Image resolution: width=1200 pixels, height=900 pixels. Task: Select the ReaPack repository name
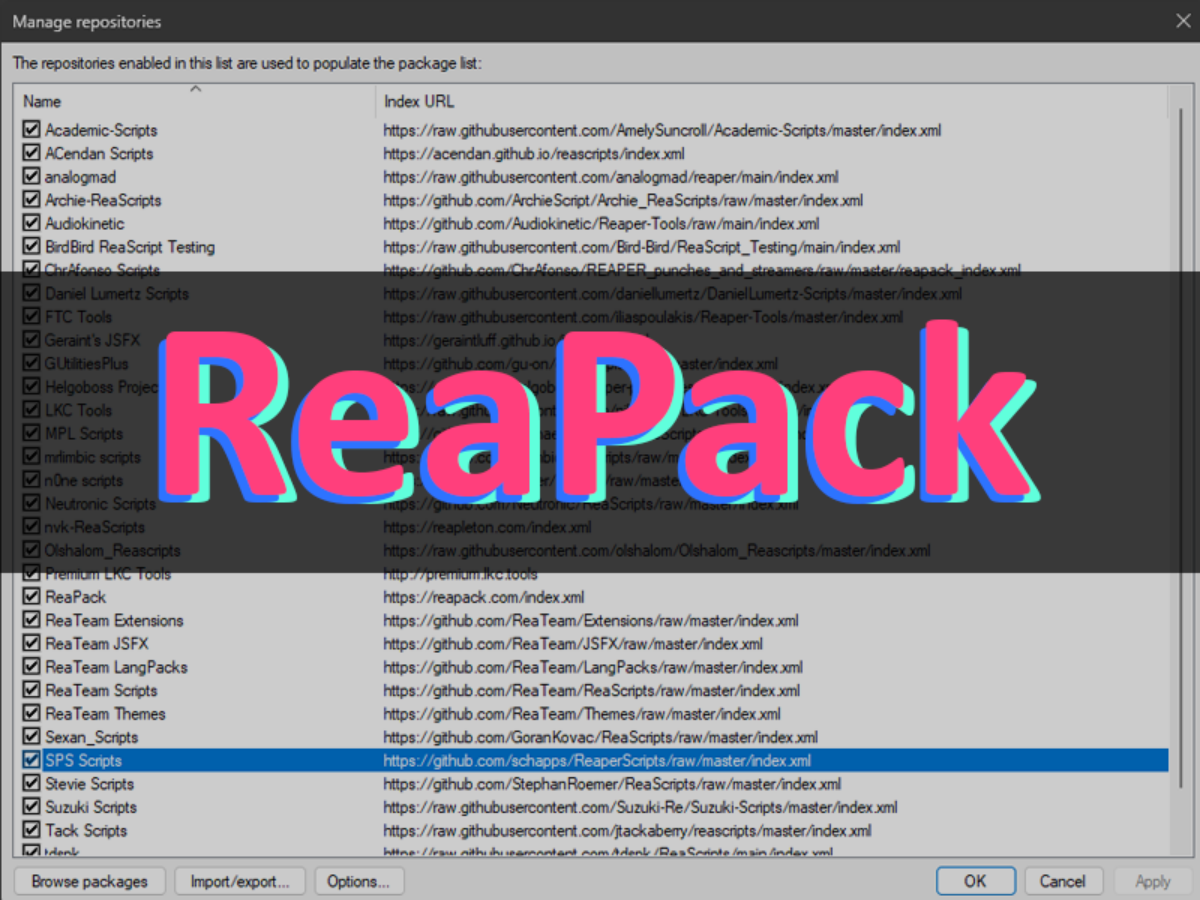tap(75, 597)
